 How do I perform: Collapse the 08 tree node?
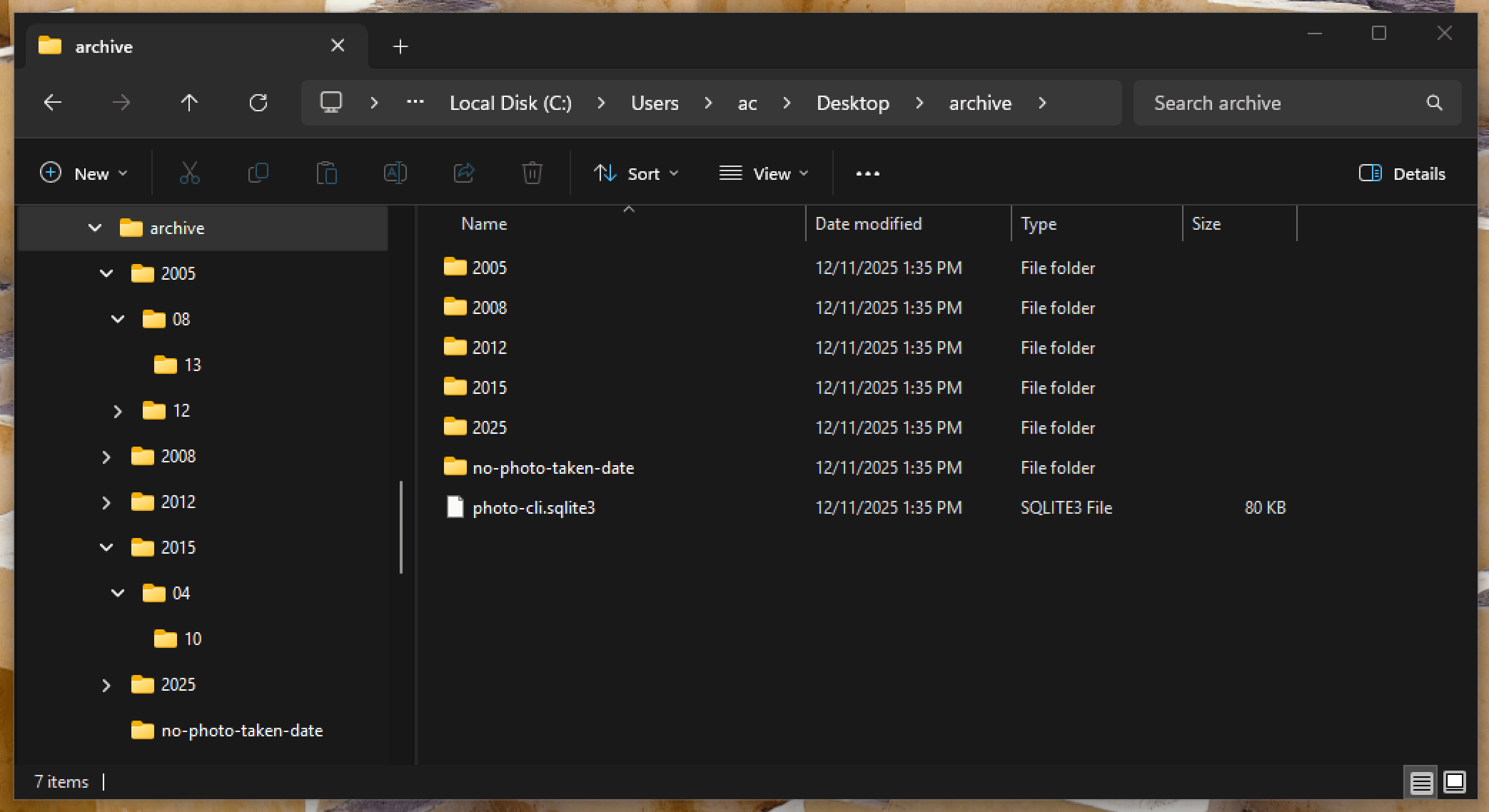(x=118, y=319)
